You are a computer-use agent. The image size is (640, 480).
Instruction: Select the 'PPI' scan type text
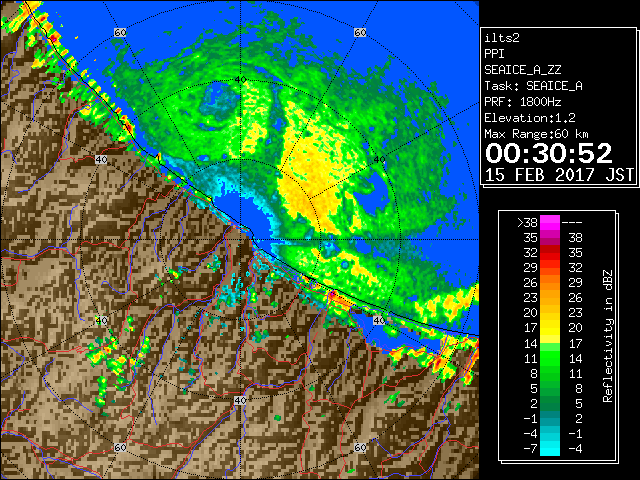[494, 54]
